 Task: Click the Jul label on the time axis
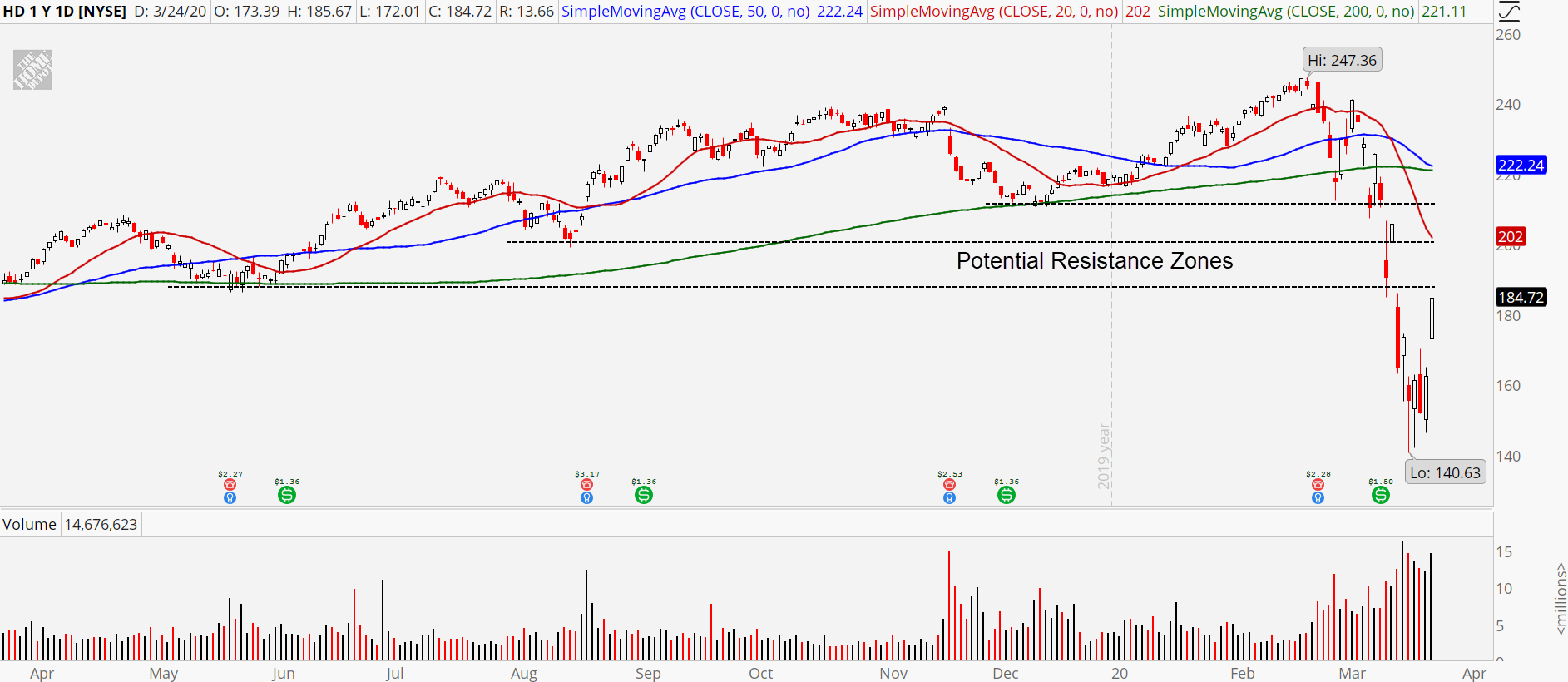395,674
